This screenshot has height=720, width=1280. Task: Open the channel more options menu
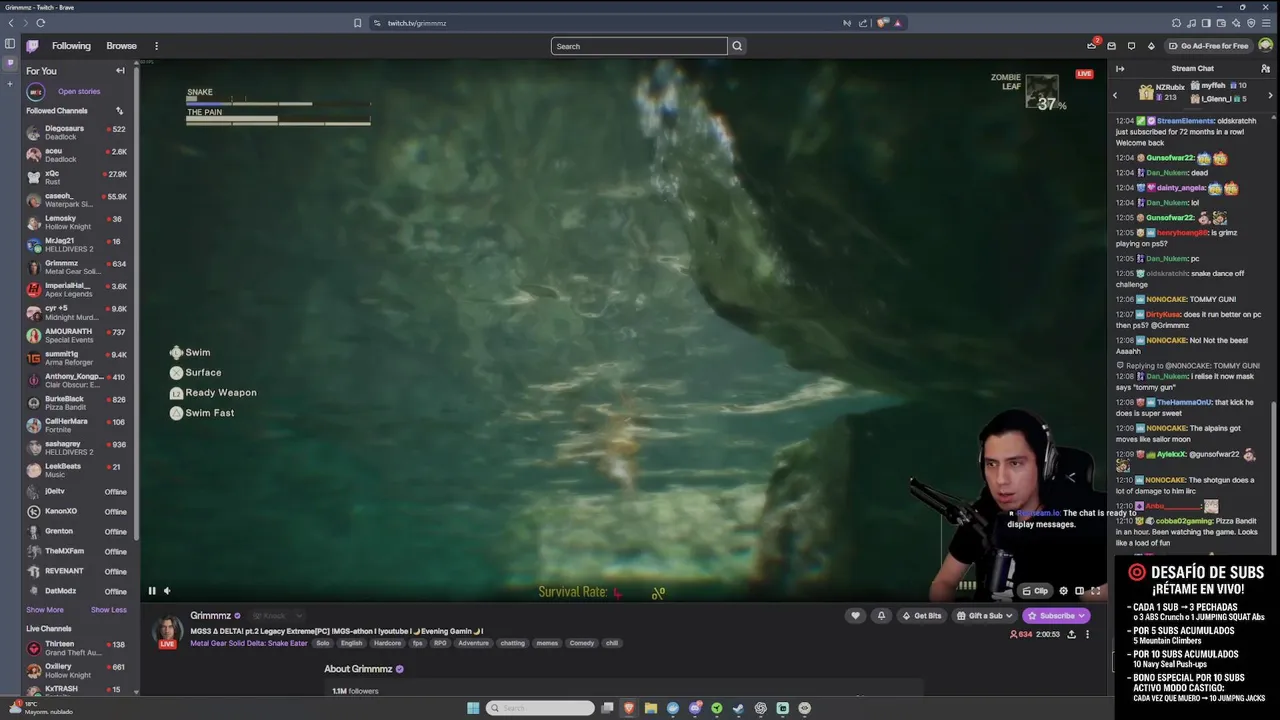tap(1087, 634)
